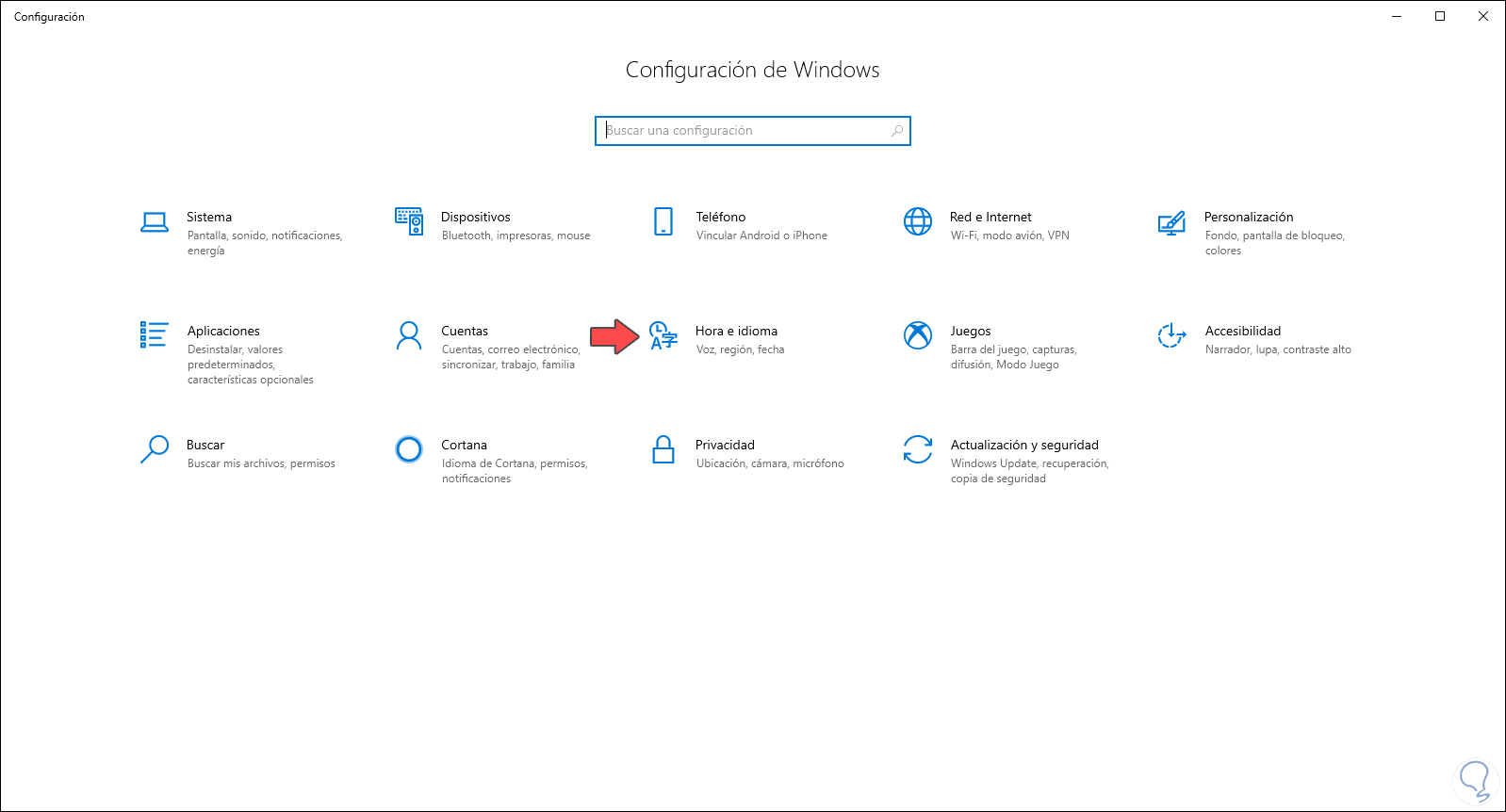1506x812 pixels.
Task: Open the Aplicaciones list icon
Action: [x=154, y=334]
